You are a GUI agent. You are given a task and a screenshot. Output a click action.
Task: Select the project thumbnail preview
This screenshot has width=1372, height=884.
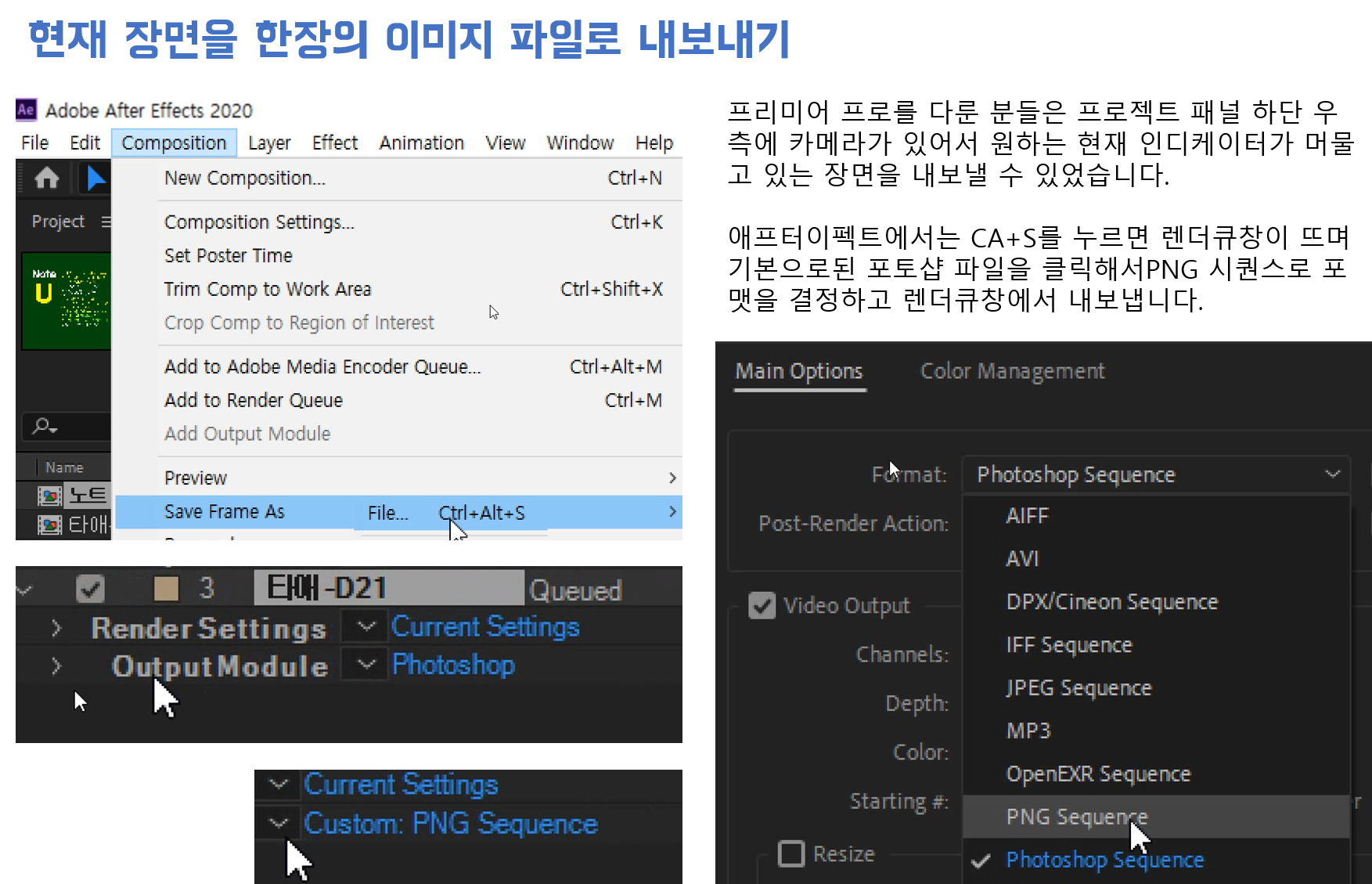[67, 301]
